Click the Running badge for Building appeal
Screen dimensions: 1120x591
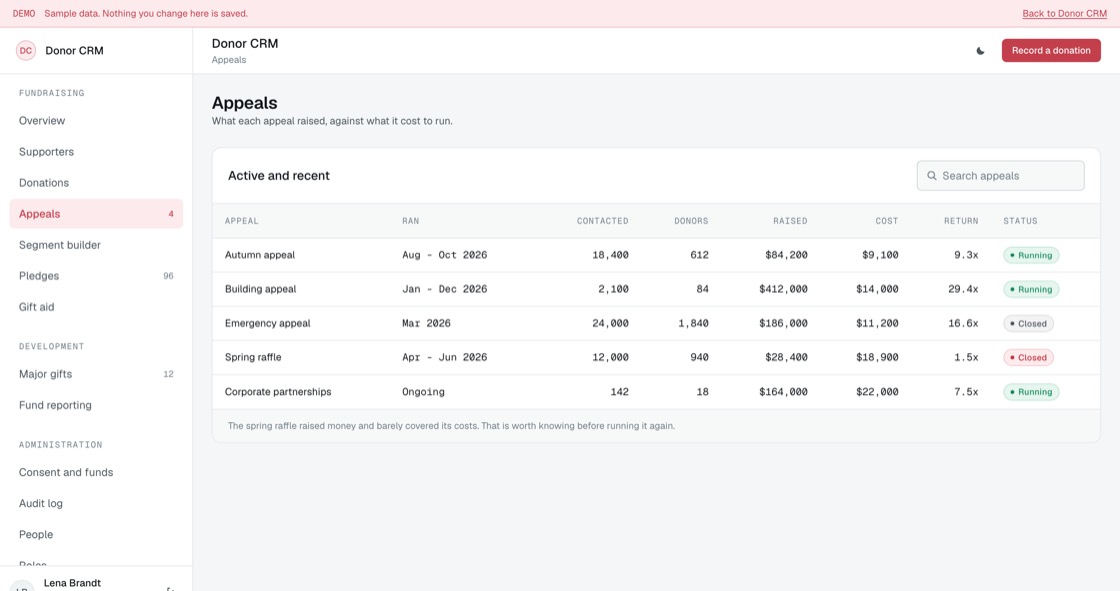pyautogui.click(x=1031, y=289)
